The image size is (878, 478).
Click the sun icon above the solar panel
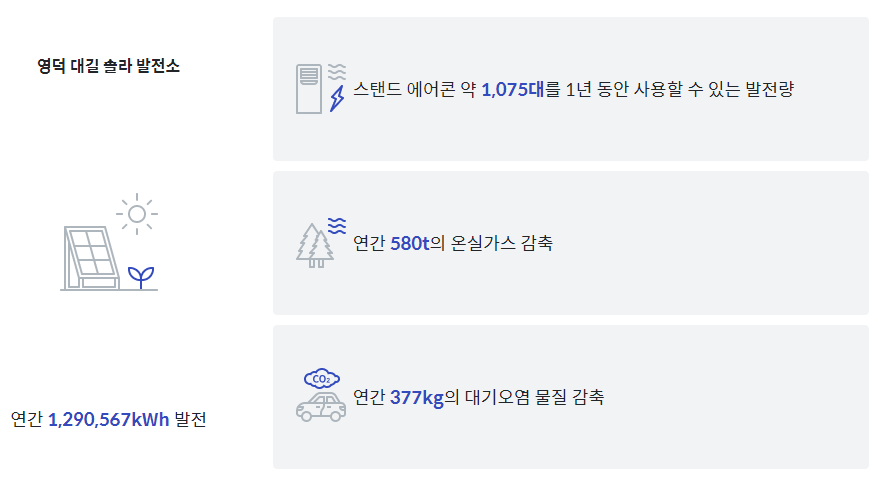(x=137, y=214)
